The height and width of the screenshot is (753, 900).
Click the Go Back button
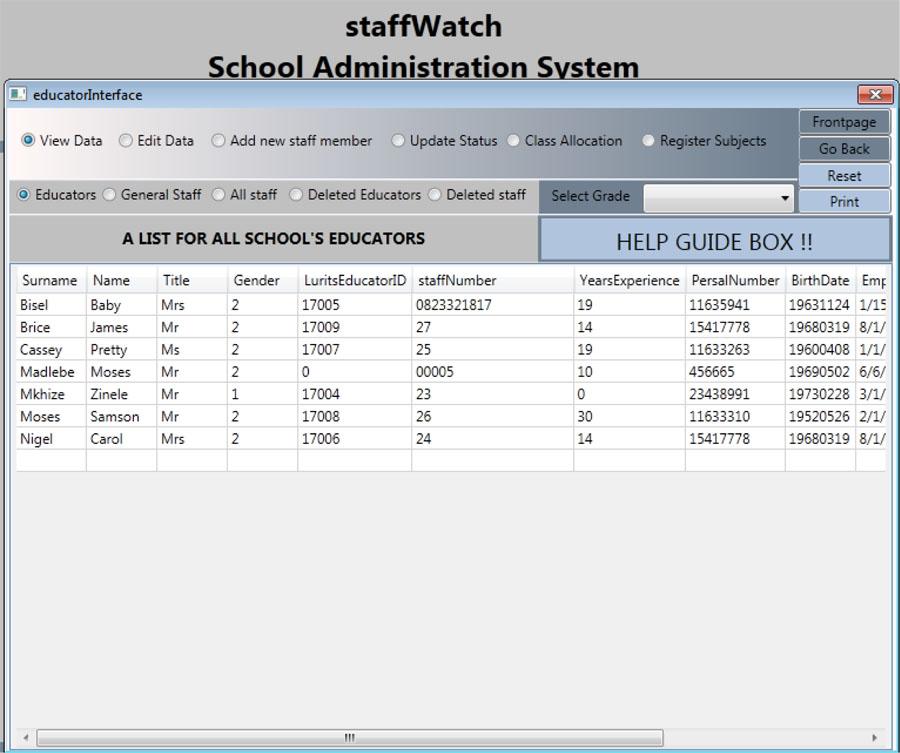coord(843,148)
